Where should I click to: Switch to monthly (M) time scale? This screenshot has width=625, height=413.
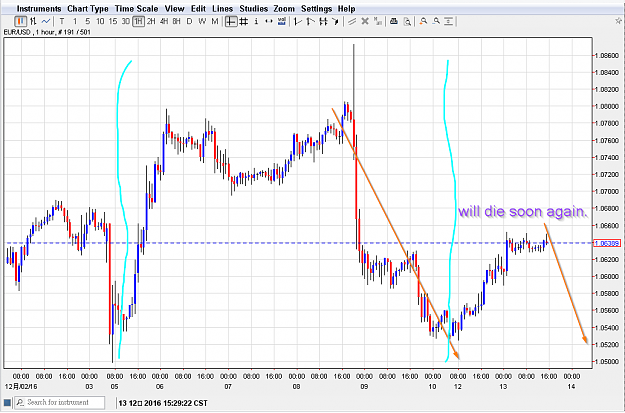pos(215,21)
